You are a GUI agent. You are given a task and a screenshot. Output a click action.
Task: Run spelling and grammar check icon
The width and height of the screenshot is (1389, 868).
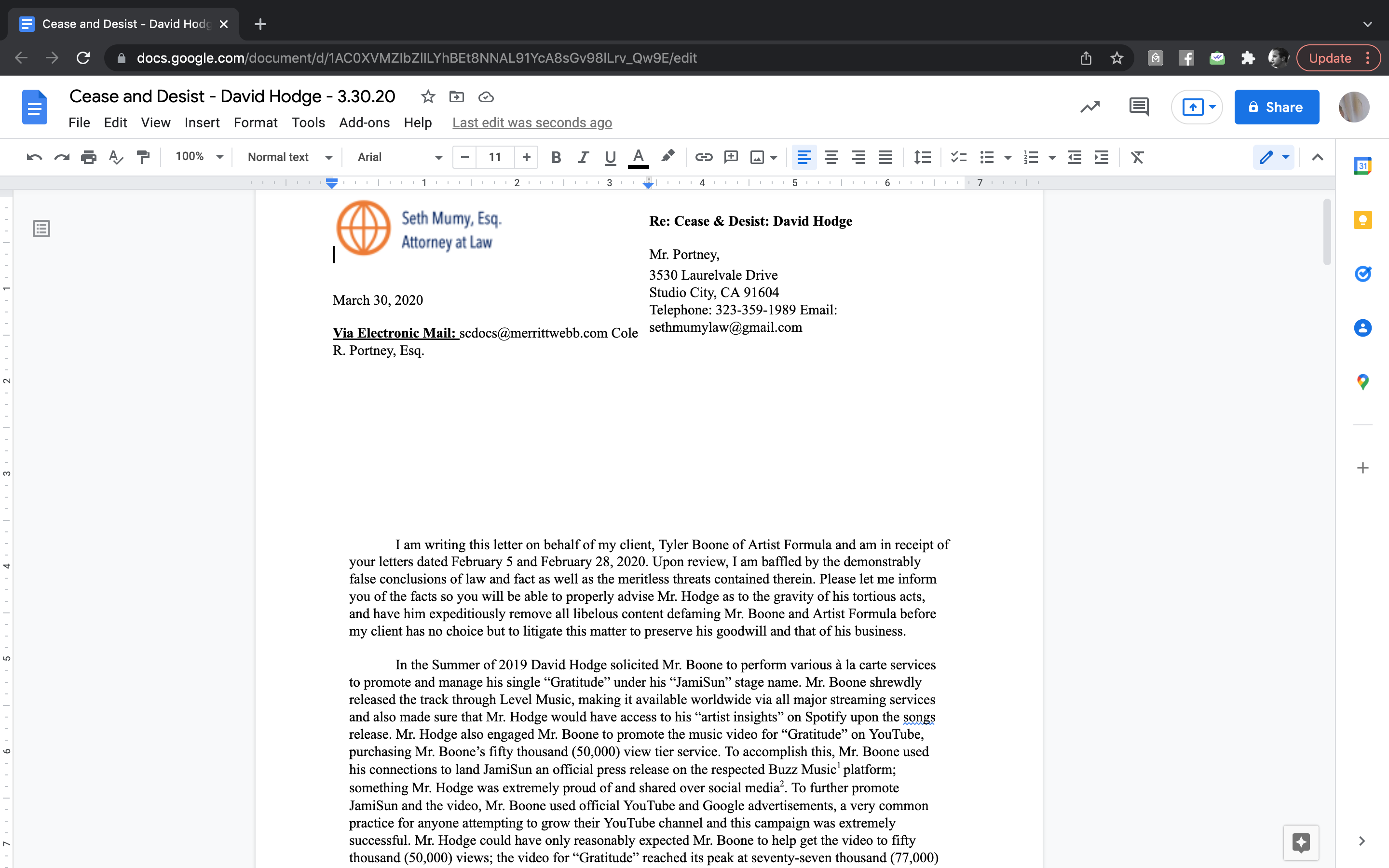(116, 157)
